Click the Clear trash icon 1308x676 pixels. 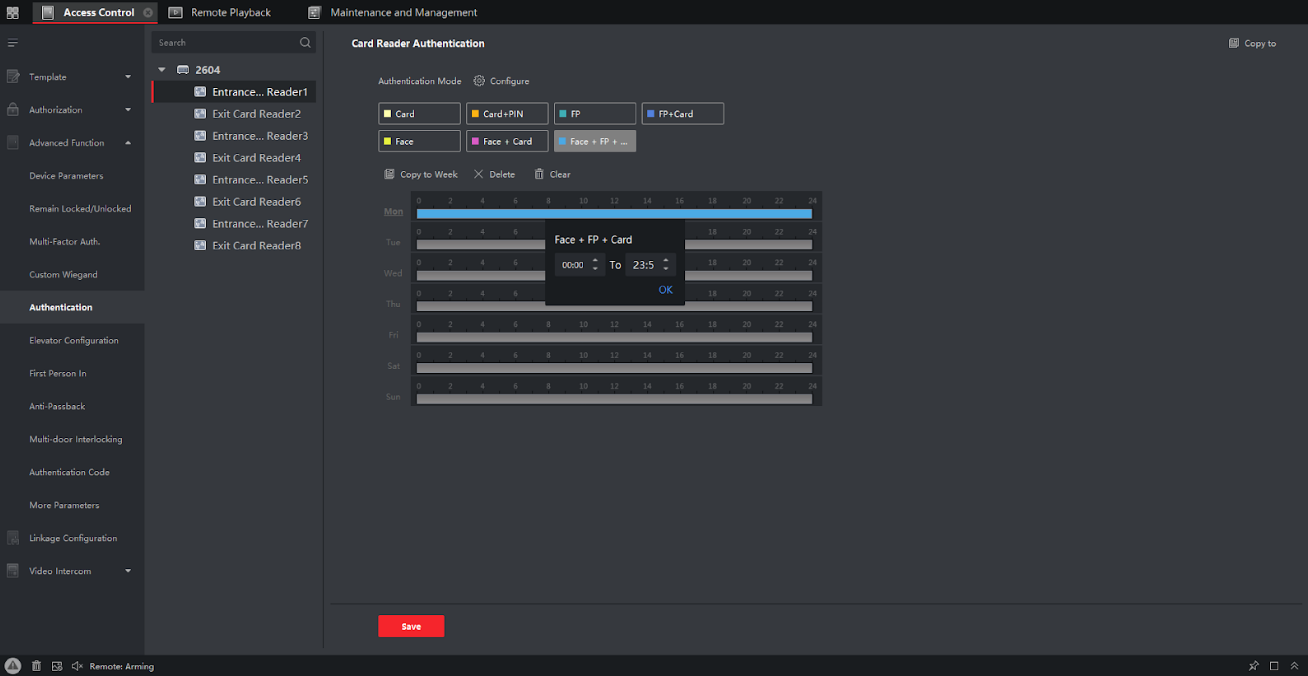(x=539, y=174)
